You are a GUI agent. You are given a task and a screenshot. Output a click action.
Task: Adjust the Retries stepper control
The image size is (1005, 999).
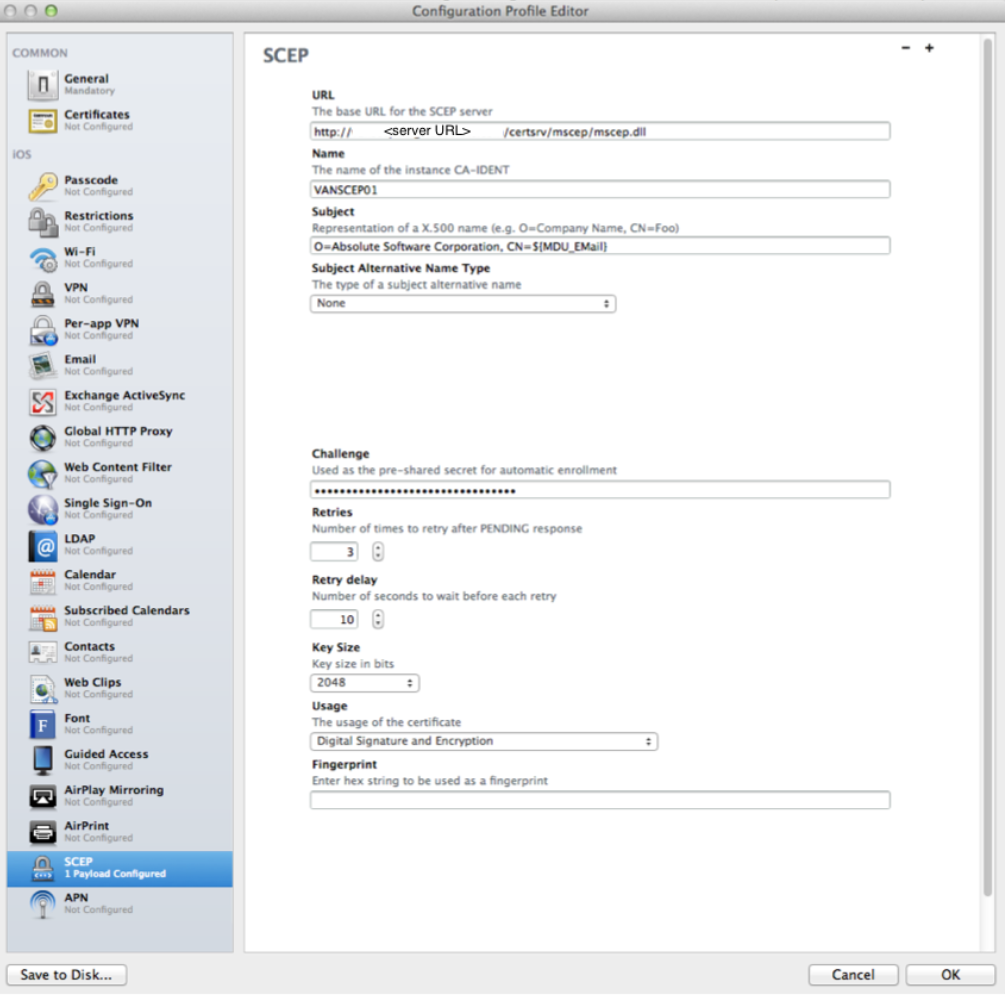378,552
